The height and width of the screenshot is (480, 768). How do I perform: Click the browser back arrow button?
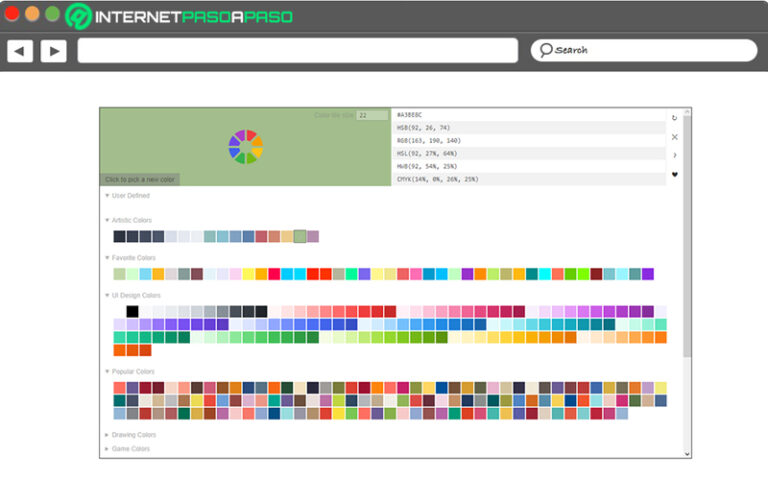click(20, 51)
